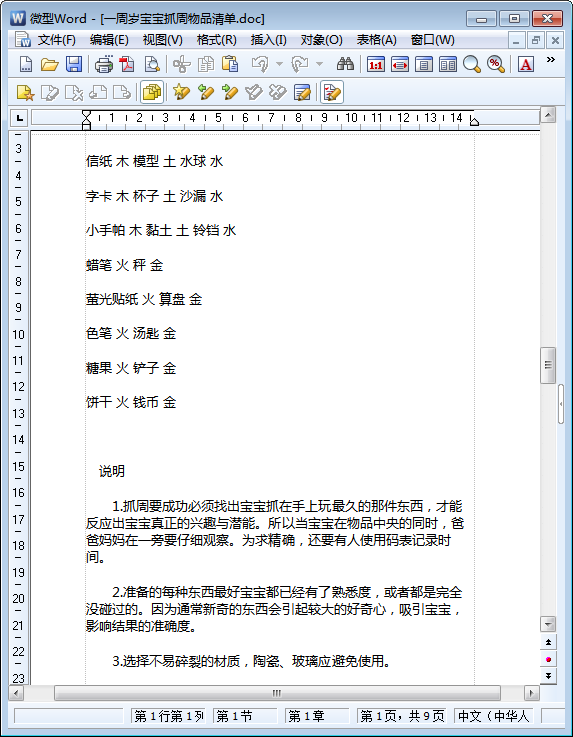Paste from clipboard icon
Screen dimensions: 573x737
pos(230,64)
